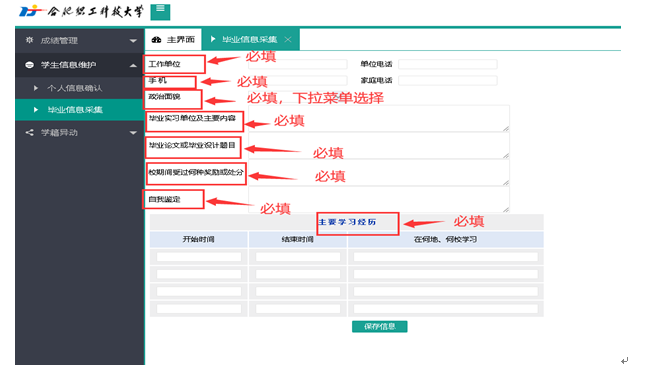Open the 学生信息维护 sidebar section
Screen dimensions: 655x378
click(80, 65)
